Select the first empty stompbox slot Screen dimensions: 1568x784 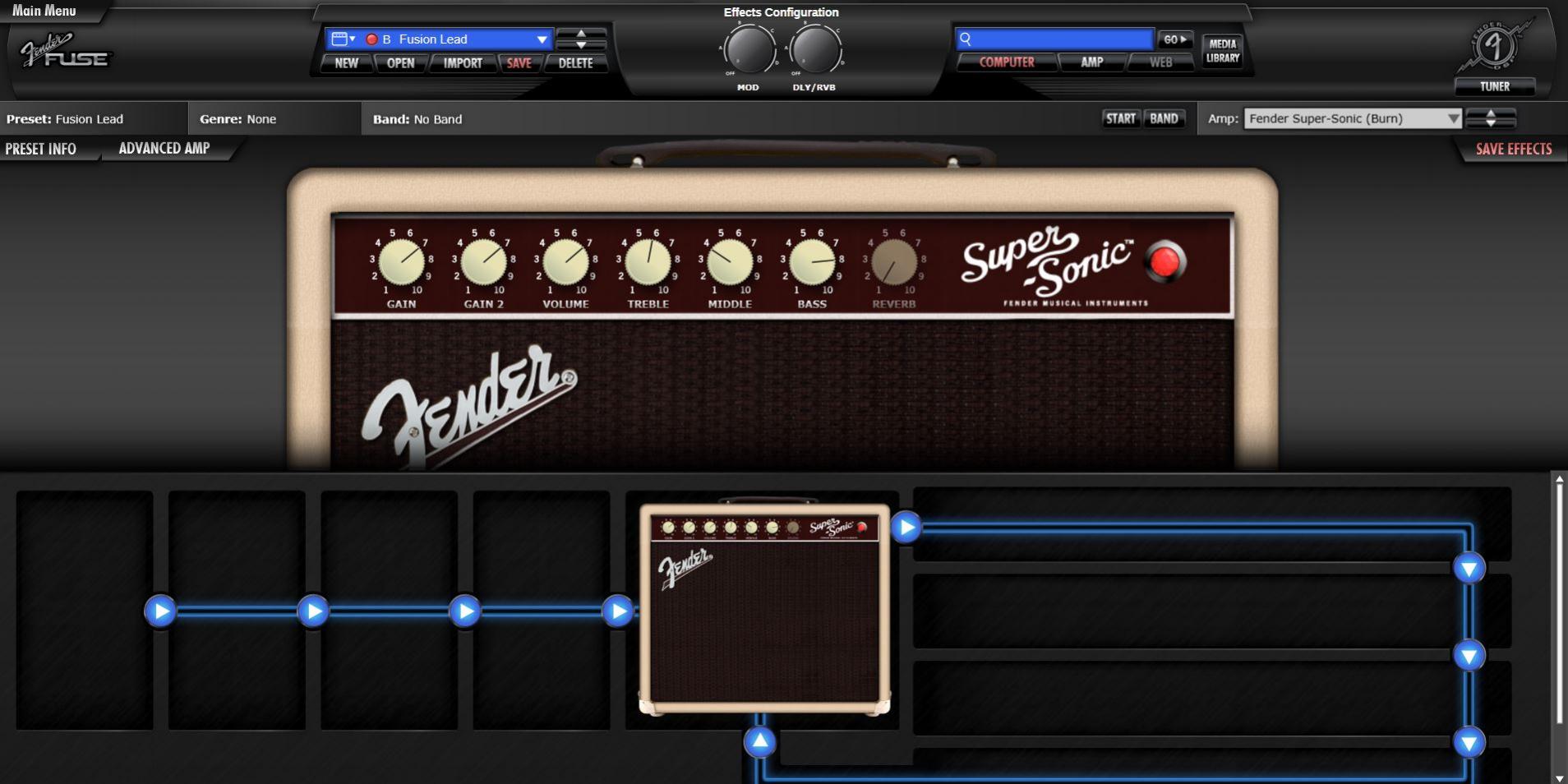(85, 611)
